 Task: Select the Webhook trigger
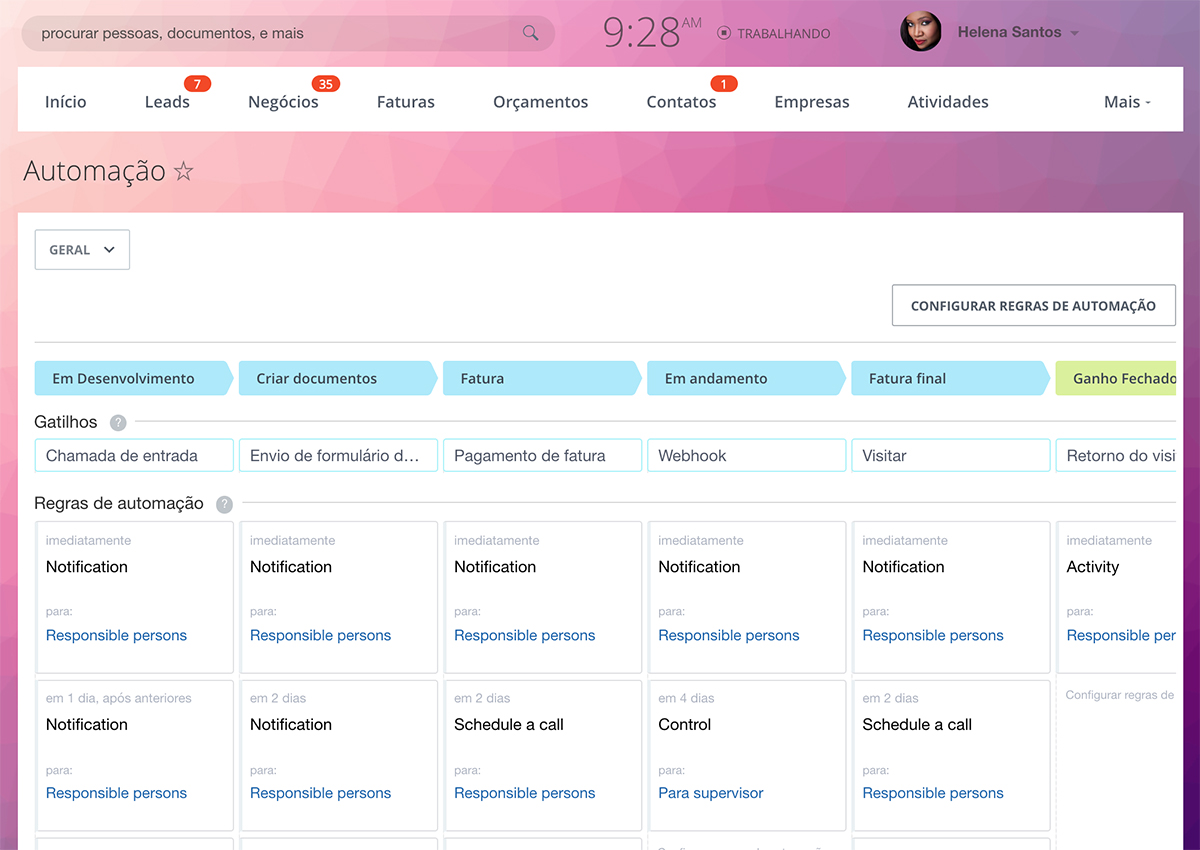[746, 456]
